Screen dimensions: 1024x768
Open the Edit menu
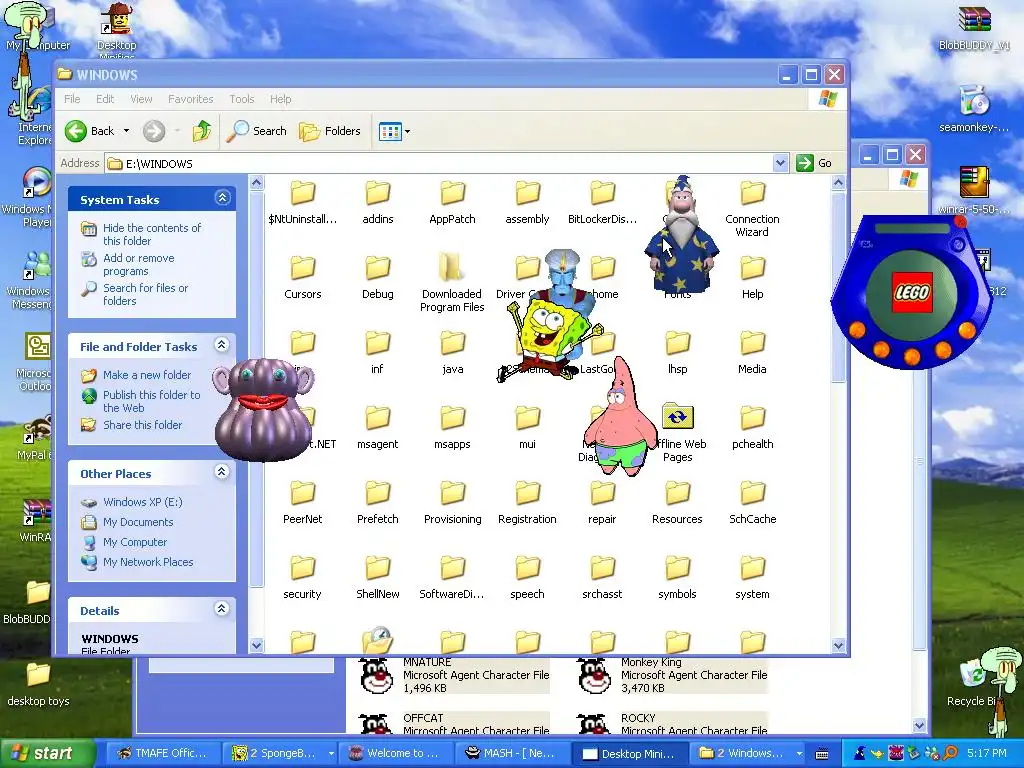click(x=104, y=99)
